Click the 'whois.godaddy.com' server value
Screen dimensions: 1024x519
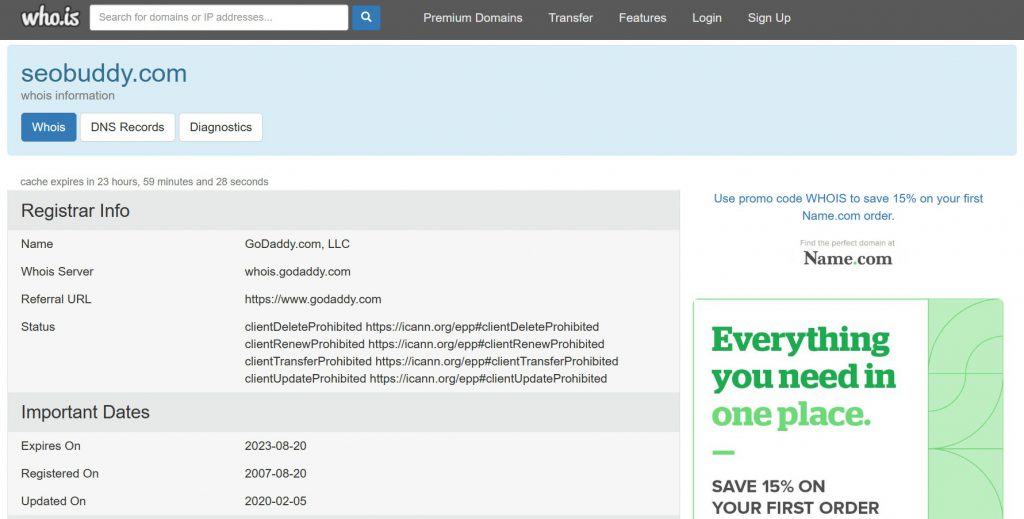coord(298,272)
